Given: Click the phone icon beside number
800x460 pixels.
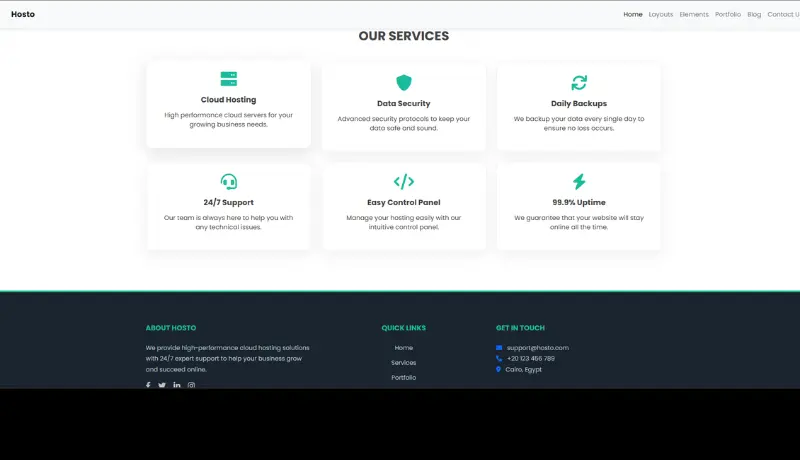Looking at the screenshot, I should (x=499, y=359).
